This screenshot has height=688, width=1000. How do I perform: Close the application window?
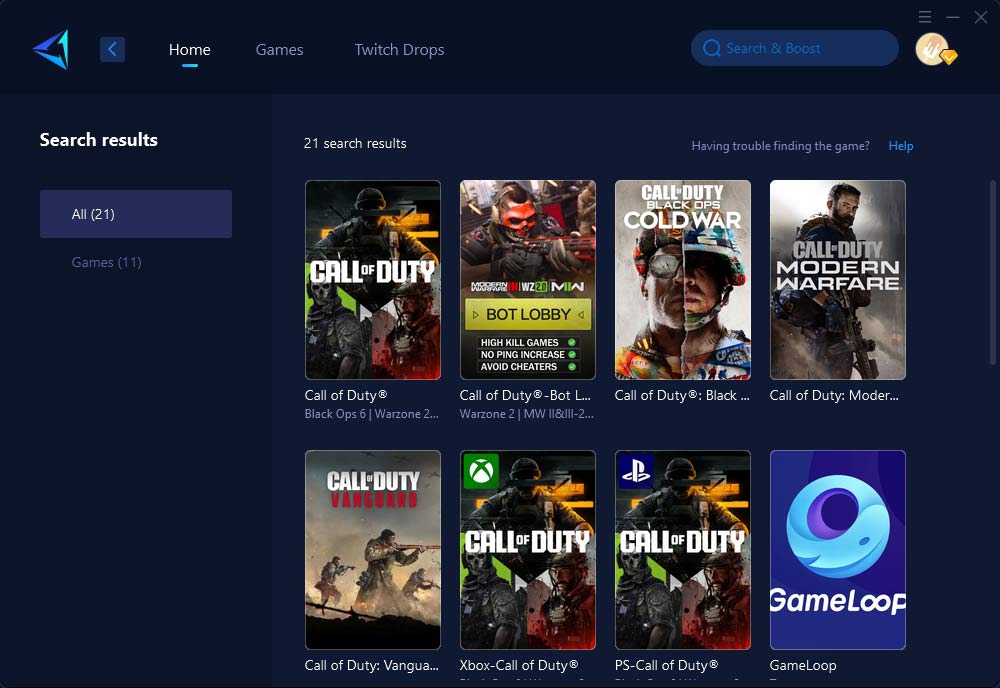tap(981, 17)
